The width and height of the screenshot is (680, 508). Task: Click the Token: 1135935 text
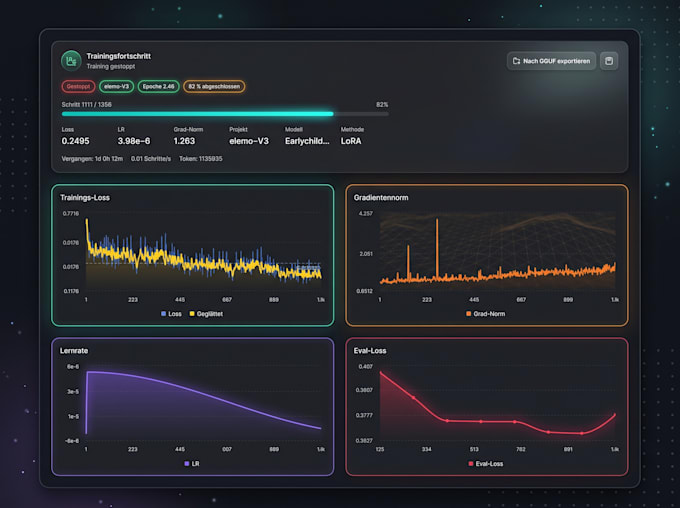(x=201, y=159)
